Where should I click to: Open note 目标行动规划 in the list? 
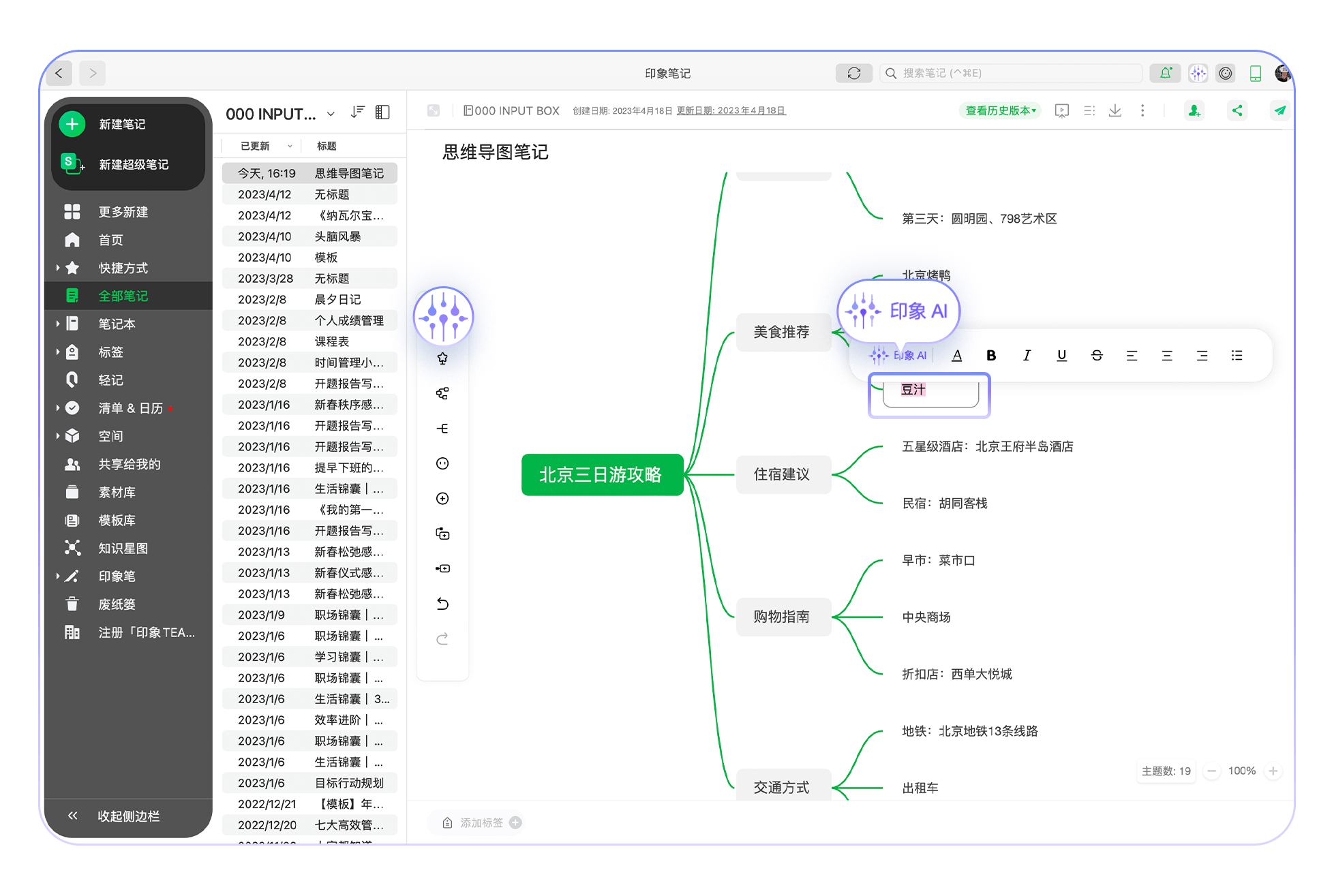(x=310, y=783)
